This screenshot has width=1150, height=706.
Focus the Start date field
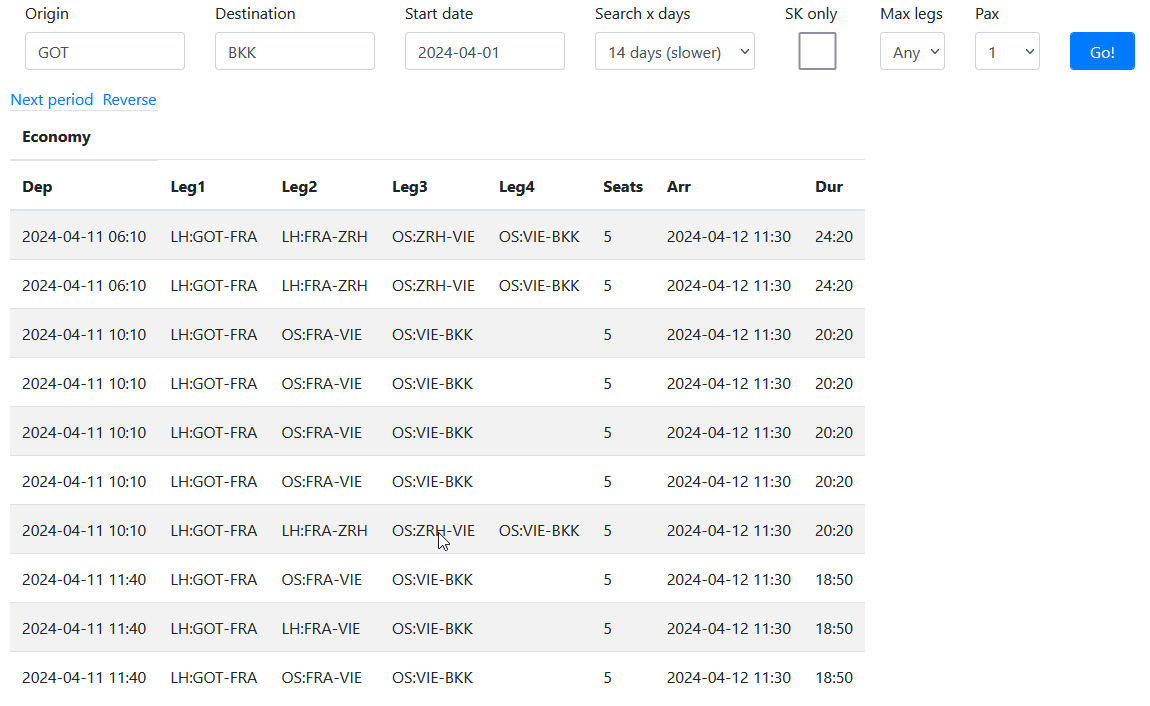pyautogui.click(x=484, y=51)
